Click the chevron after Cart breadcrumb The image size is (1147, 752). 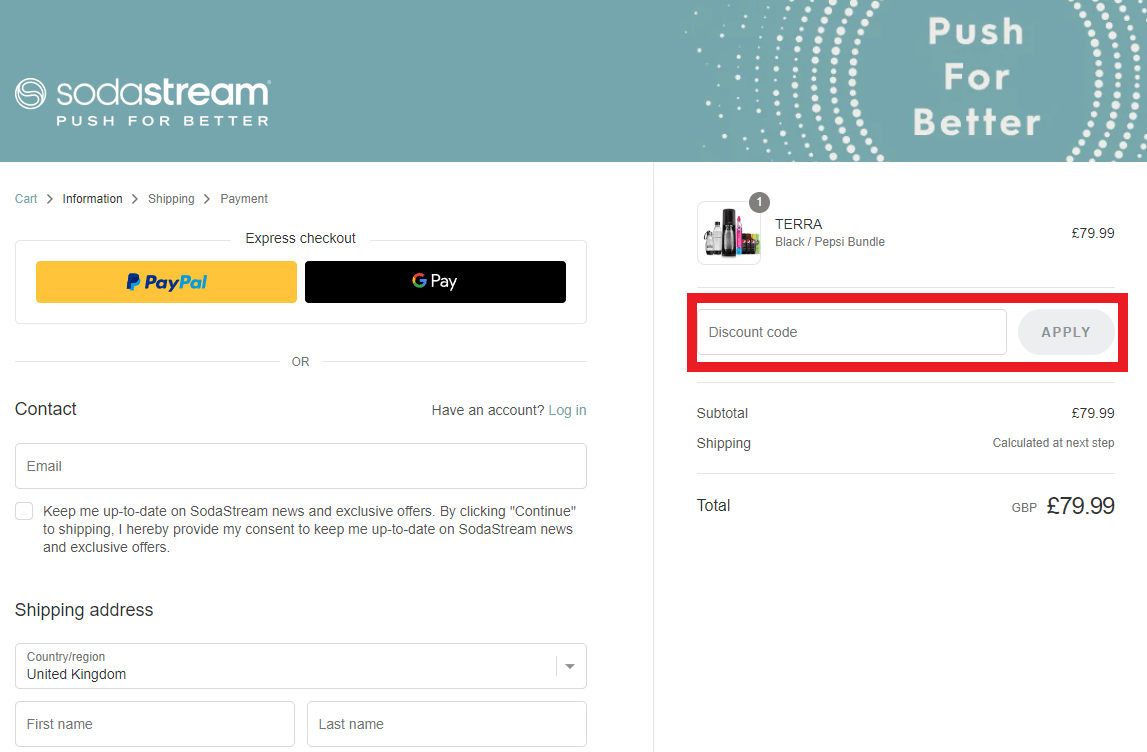(x=50, y=199)
